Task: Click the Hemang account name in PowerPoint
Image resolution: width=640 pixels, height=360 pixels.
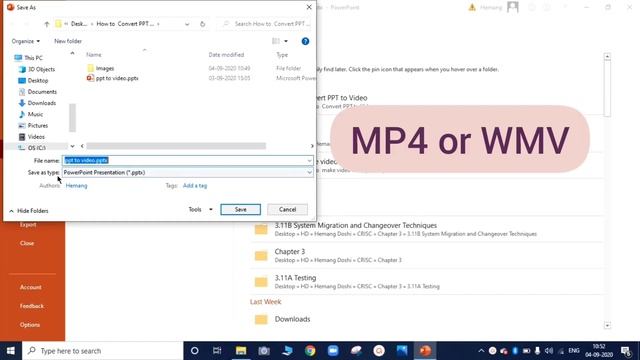Action: coord(491,7)
